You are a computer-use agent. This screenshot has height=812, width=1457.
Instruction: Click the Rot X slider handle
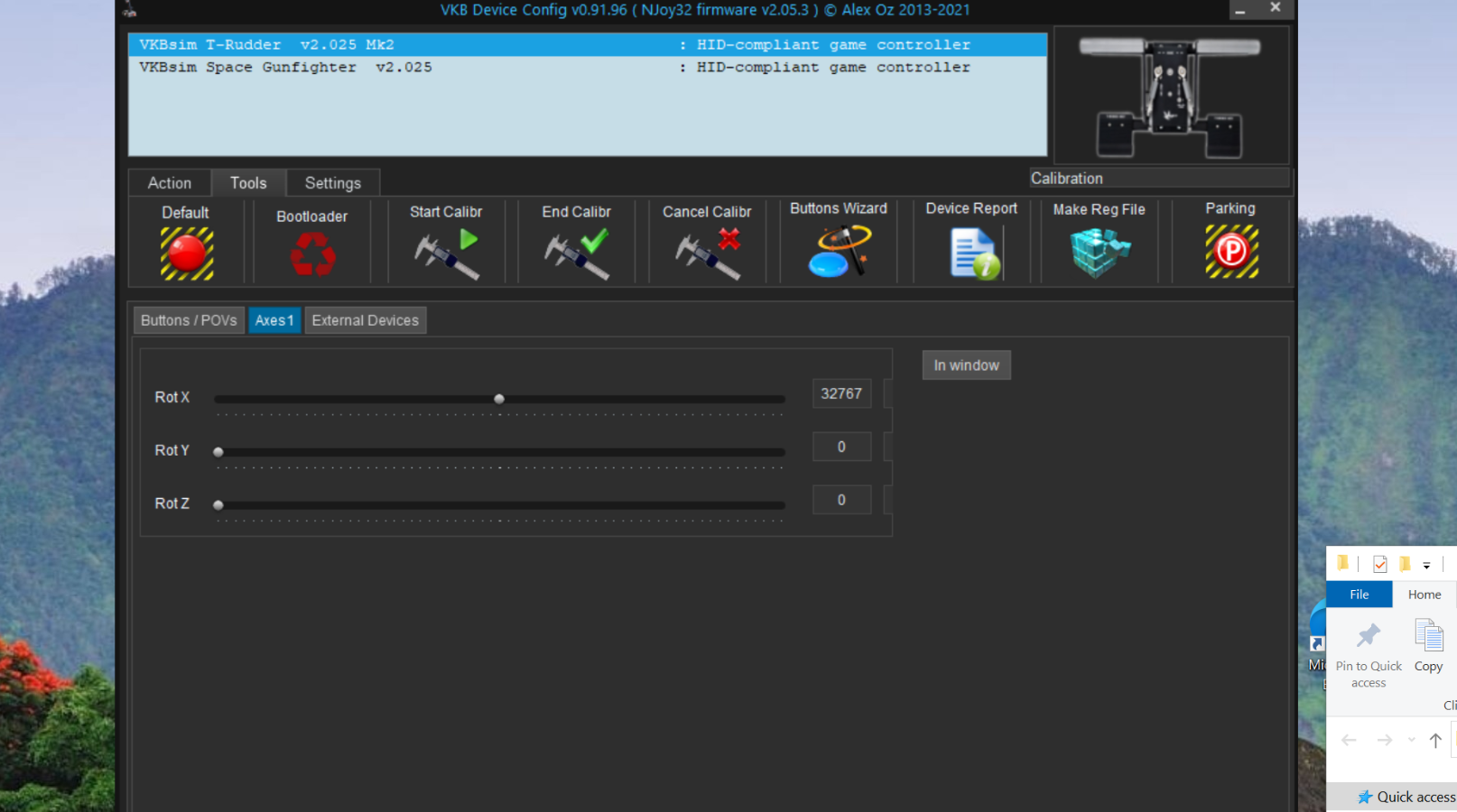(499, 399)
